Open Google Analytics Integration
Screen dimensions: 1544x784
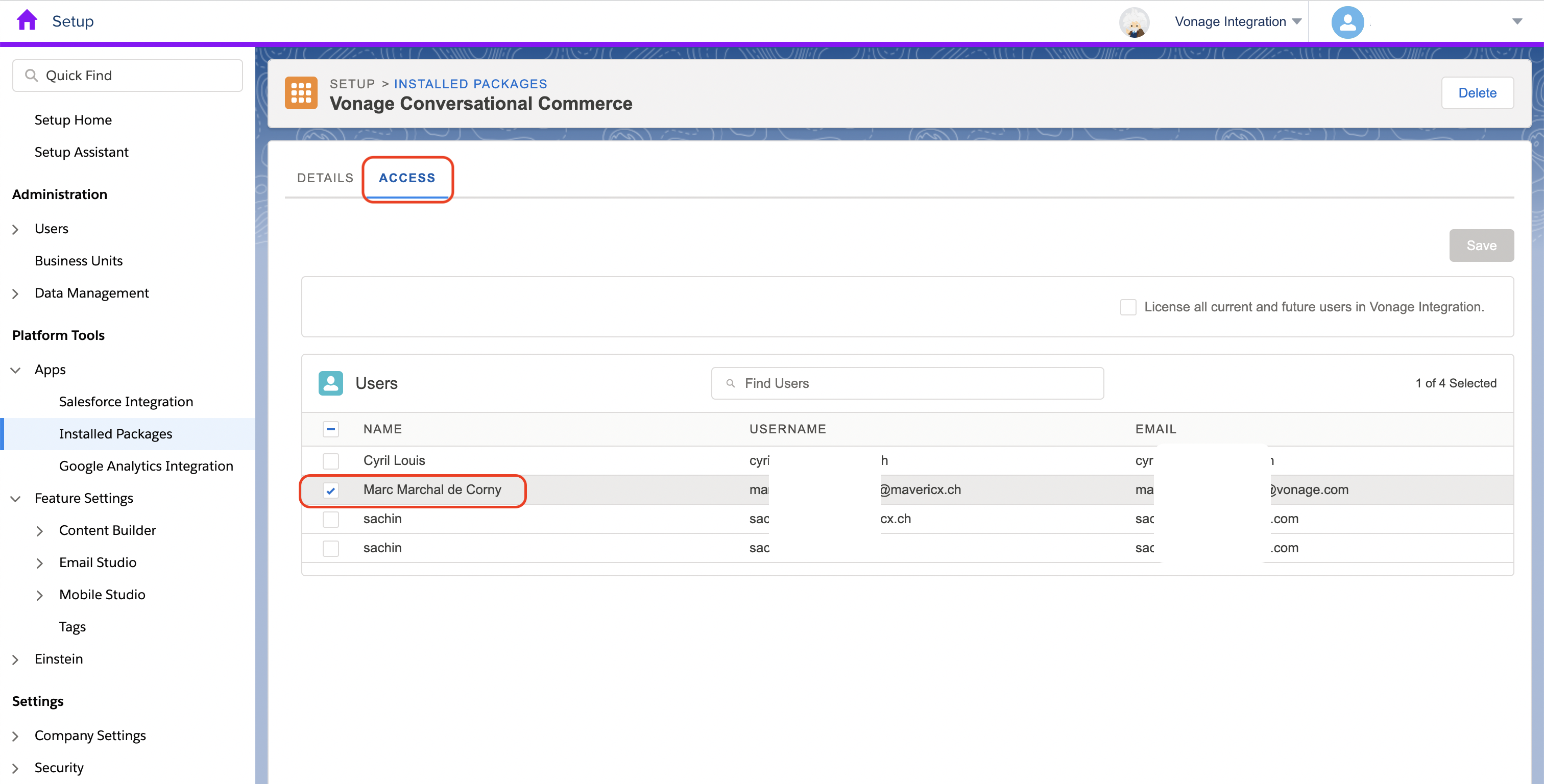(x=146, y=467)
